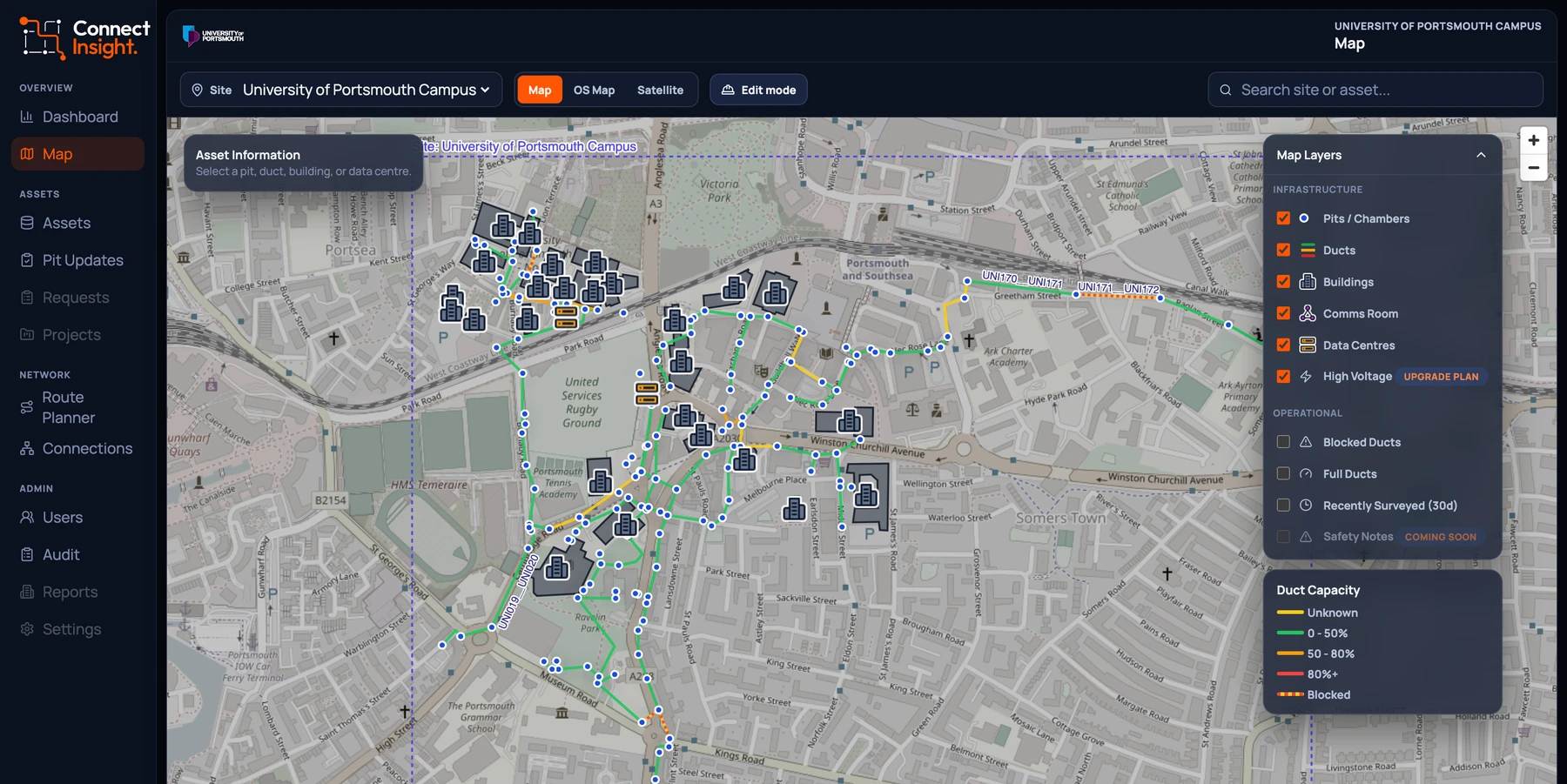Click the Buildings layer icon
Screen dimensions: 1567x784
pos(1308,281)
